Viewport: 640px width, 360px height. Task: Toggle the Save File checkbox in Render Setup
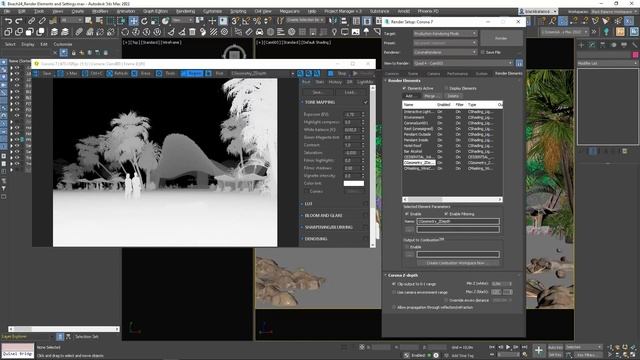click(x=482, y=52)
